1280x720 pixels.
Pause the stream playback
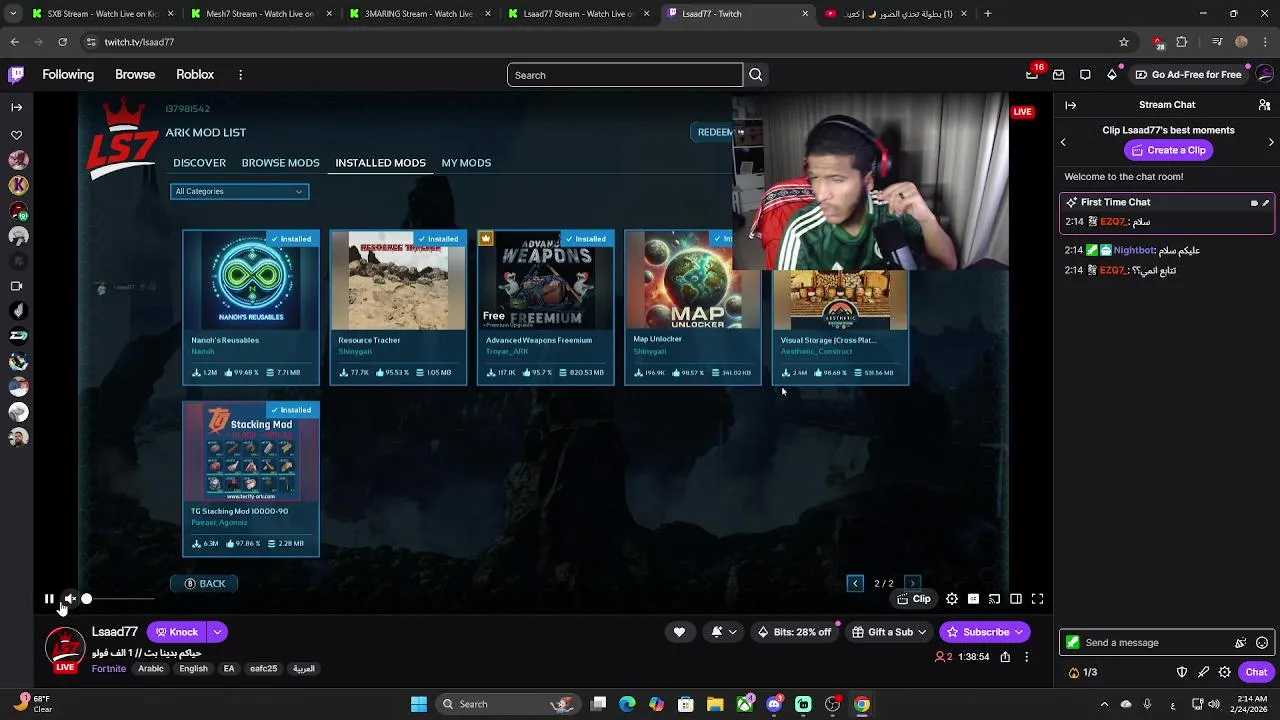49,599
